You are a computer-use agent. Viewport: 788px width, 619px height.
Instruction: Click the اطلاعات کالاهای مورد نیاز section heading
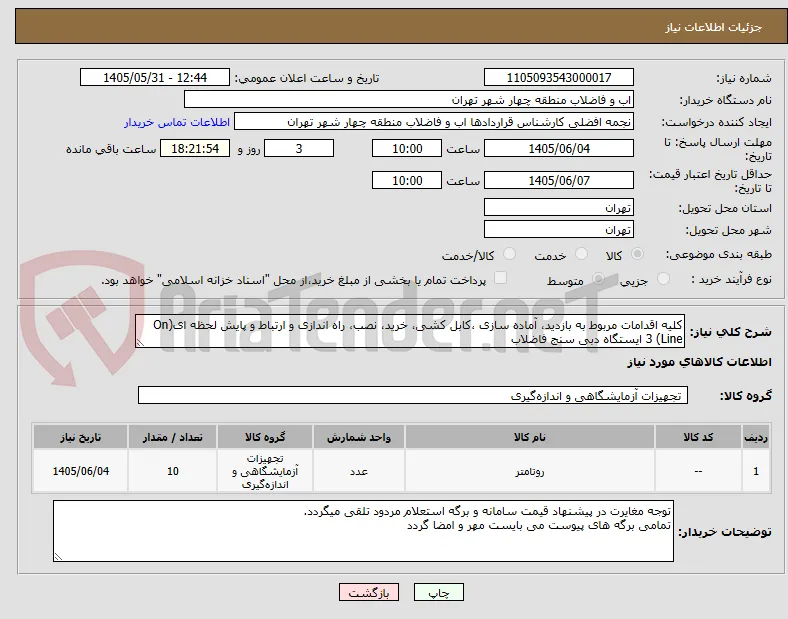[x=699, y=362]
